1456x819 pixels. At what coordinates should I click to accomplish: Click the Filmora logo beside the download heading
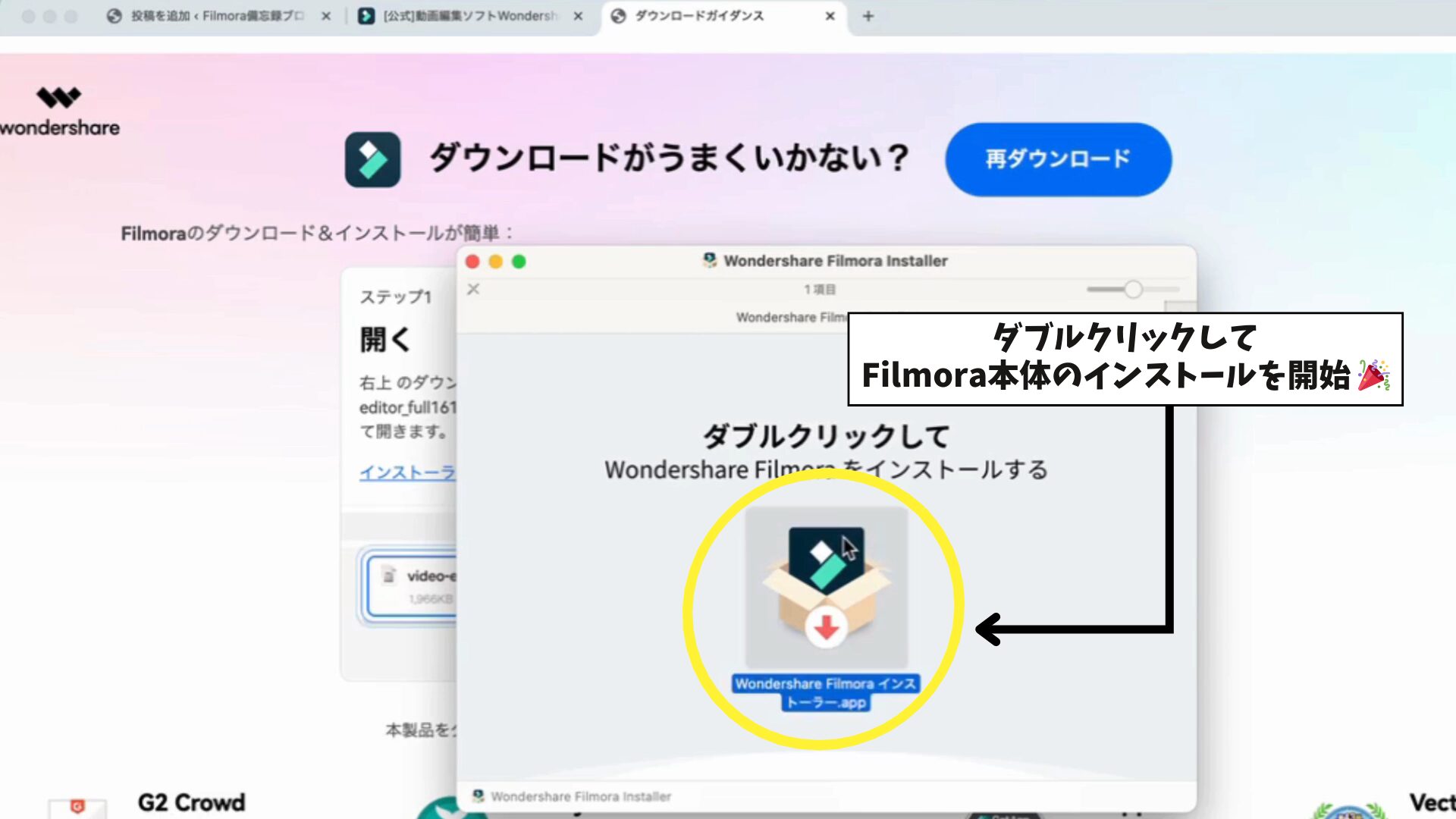pos(372,159)
